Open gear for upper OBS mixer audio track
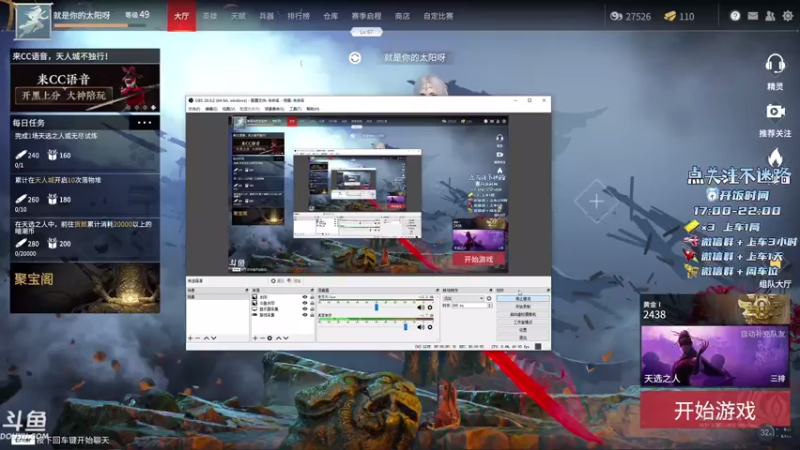This screenshot has width=800, height=450. pyautogui.click(x=430, y=307)
